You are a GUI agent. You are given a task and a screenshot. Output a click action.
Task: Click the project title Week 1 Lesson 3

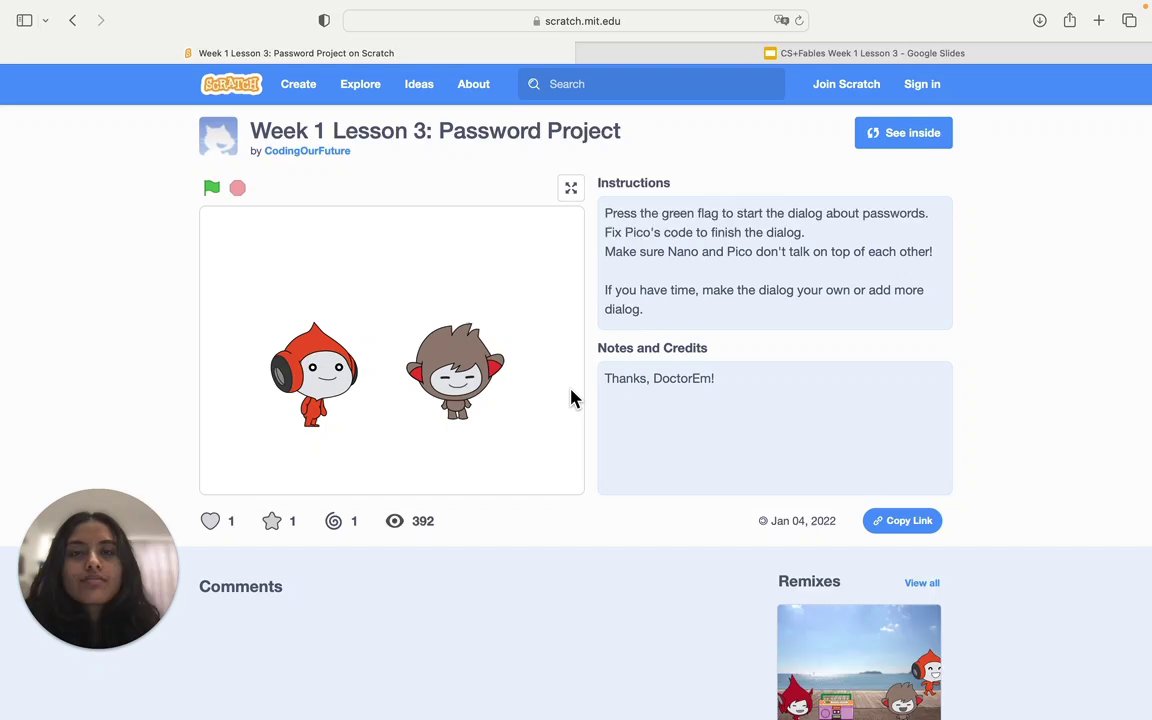pyautogui.click(x=435, y=131)
